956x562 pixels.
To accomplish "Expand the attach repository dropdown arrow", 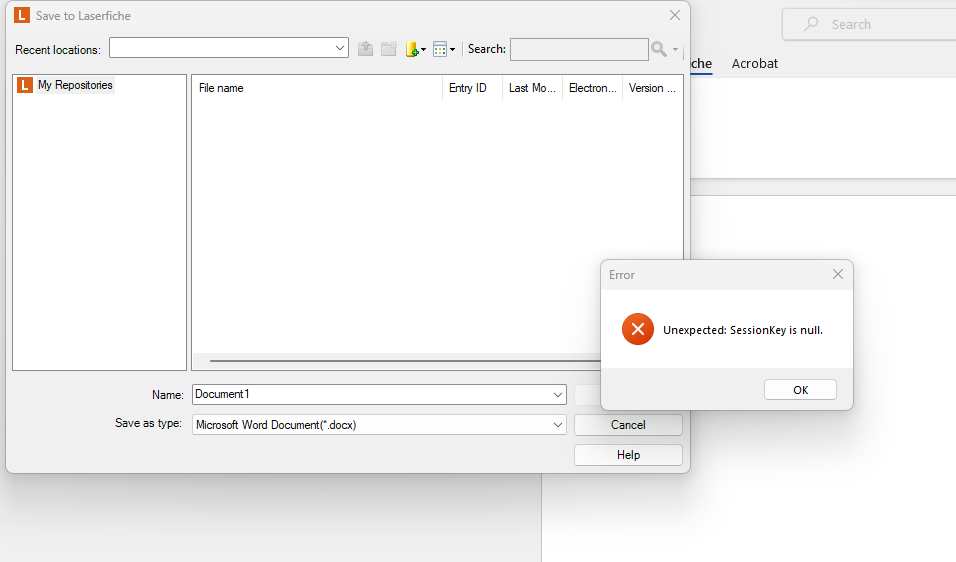I will (423, 49).
